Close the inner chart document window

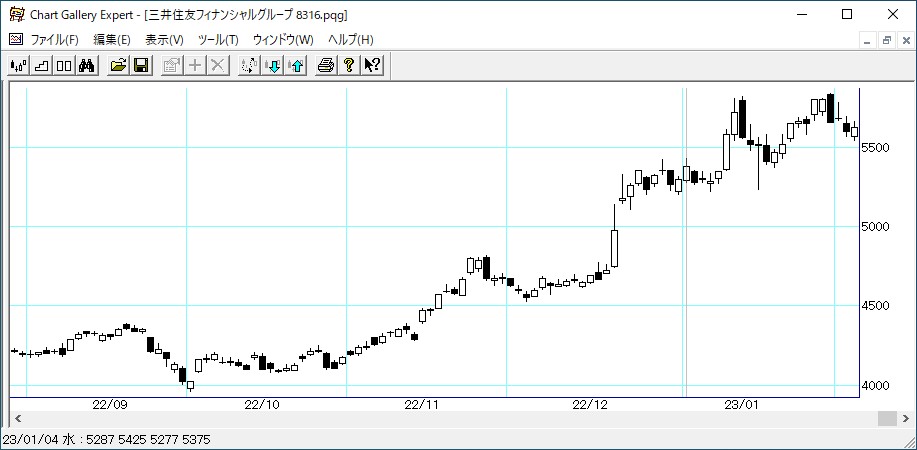click(906, 41)
